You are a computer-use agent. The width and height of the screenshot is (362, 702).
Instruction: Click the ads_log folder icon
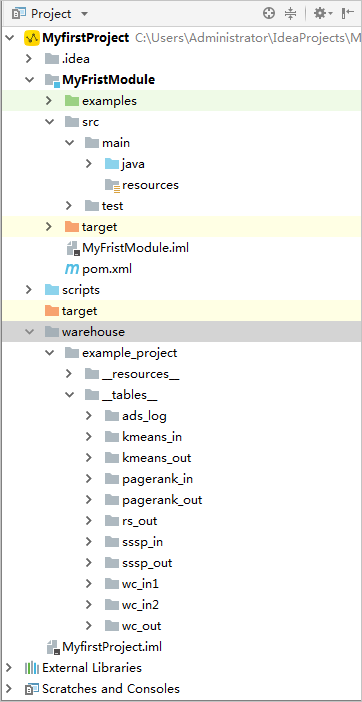(x=112, y=416)
